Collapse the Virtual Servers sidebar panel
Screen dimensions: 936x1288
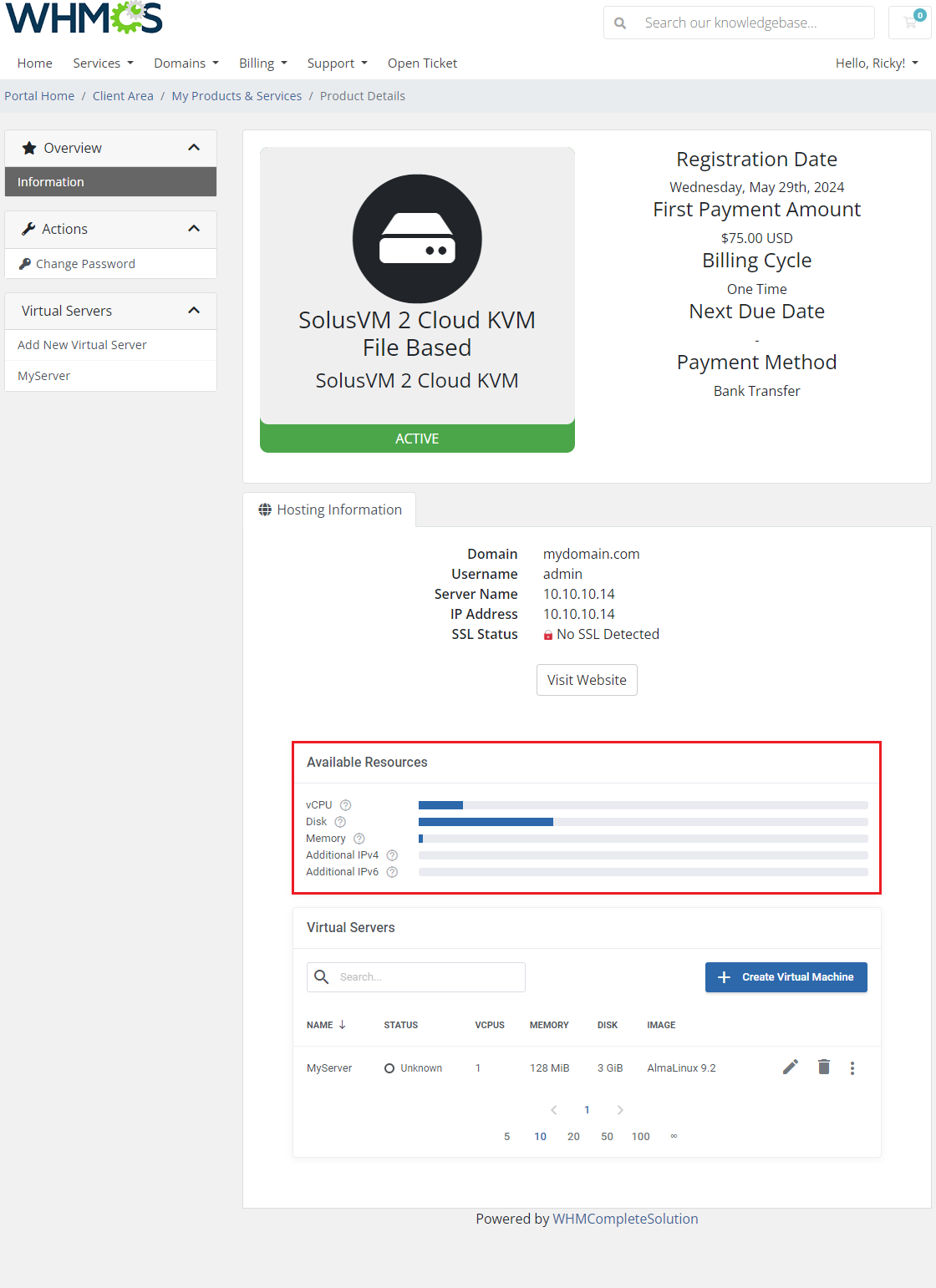(194, 311)
